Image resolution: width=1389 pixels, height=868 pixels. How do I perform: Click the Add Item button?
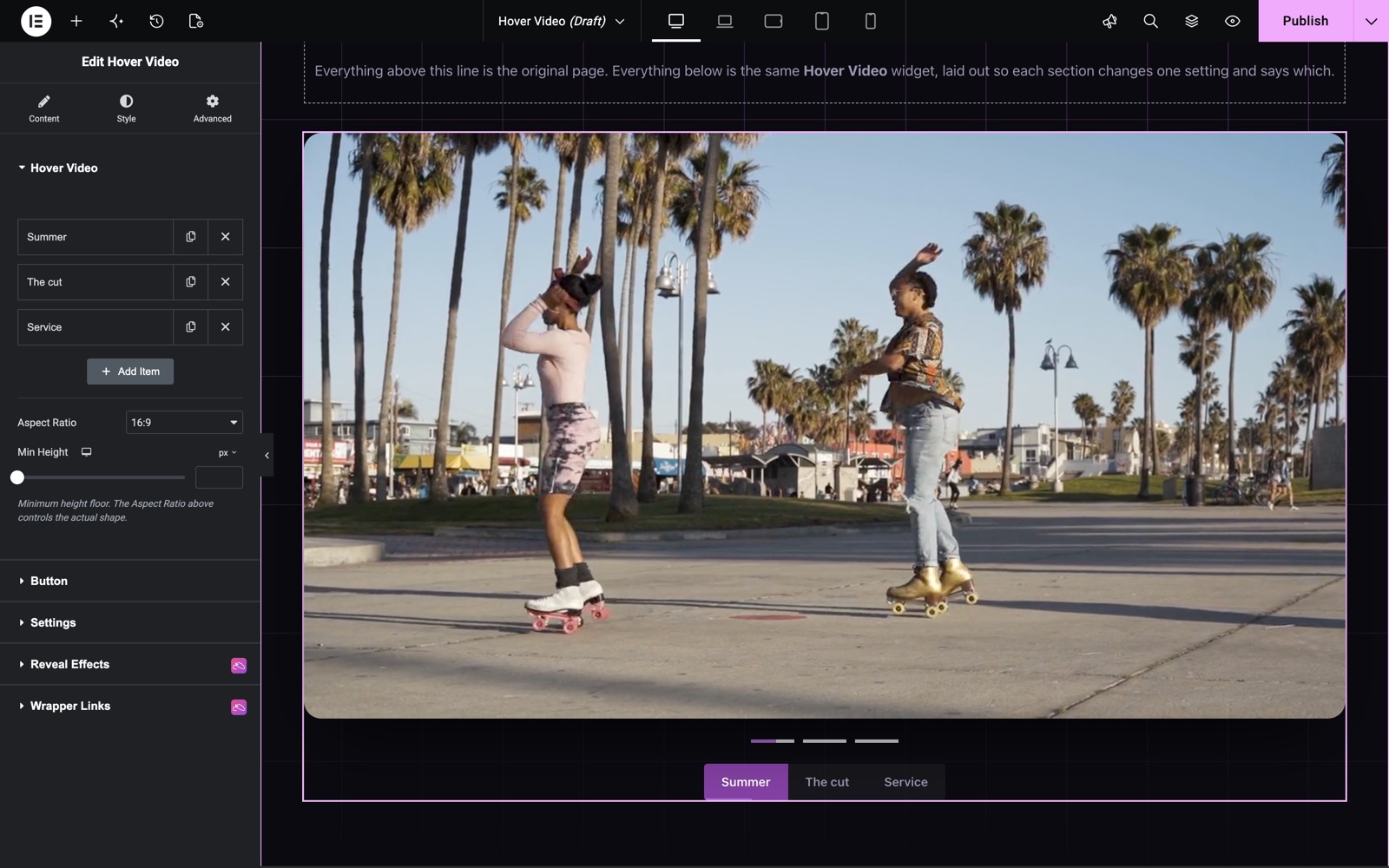130,372
